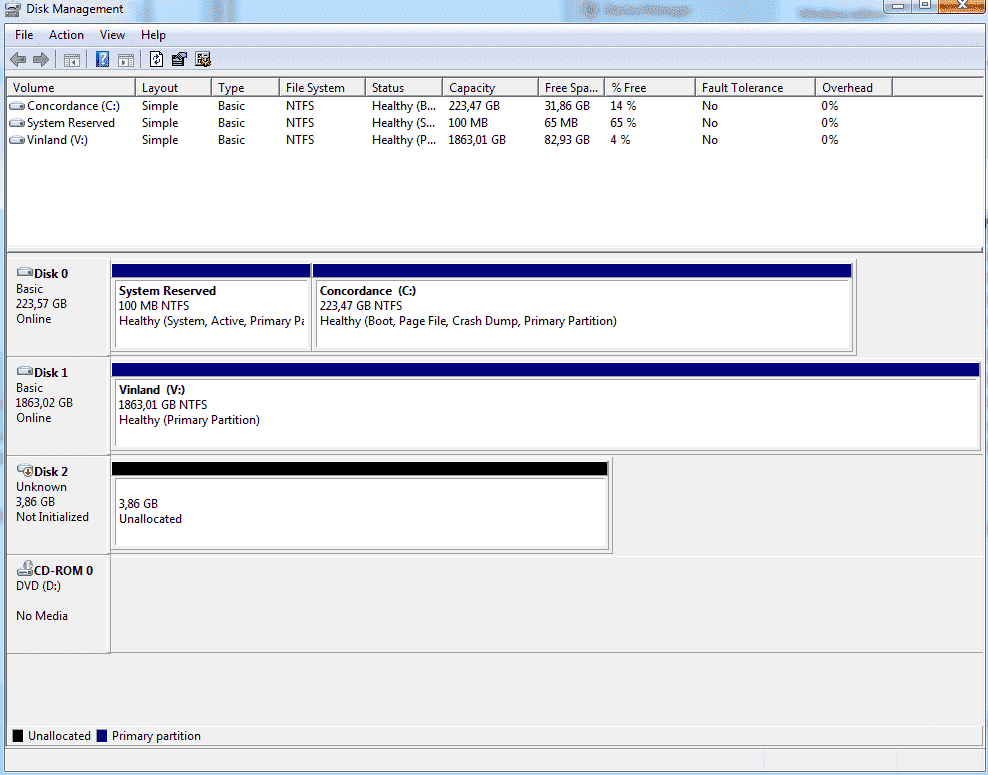988x775 pixels.
Task: Click the Forward arrow toolbar icon
Action: click(x=41, y=60)
